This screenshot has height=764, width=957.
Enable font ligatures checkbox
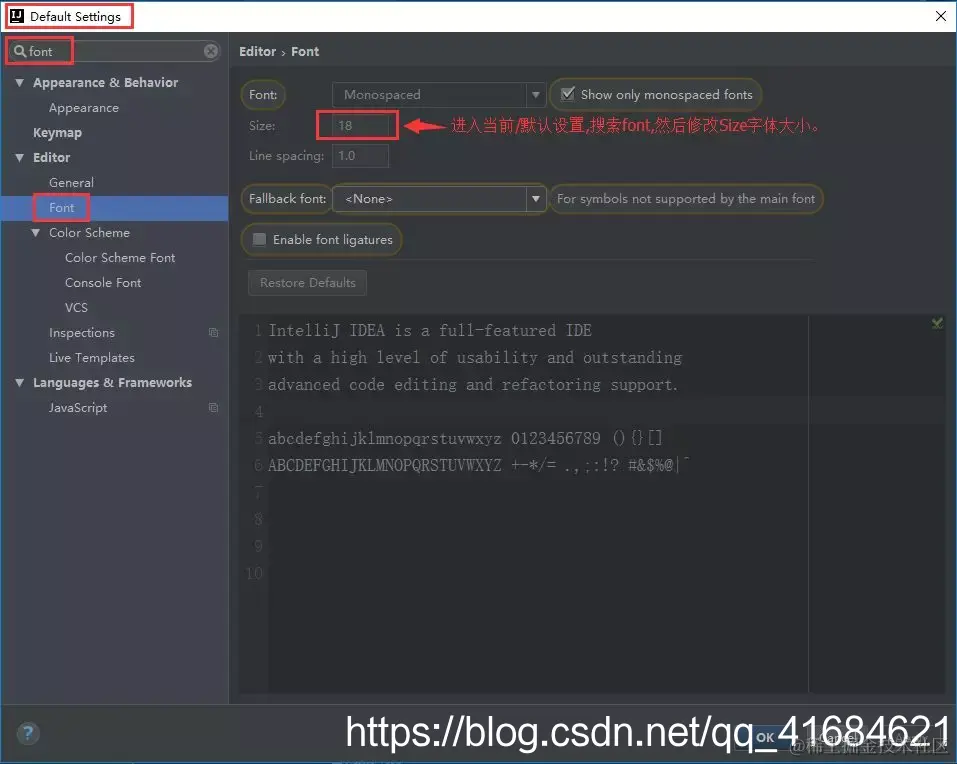(259, 239)
